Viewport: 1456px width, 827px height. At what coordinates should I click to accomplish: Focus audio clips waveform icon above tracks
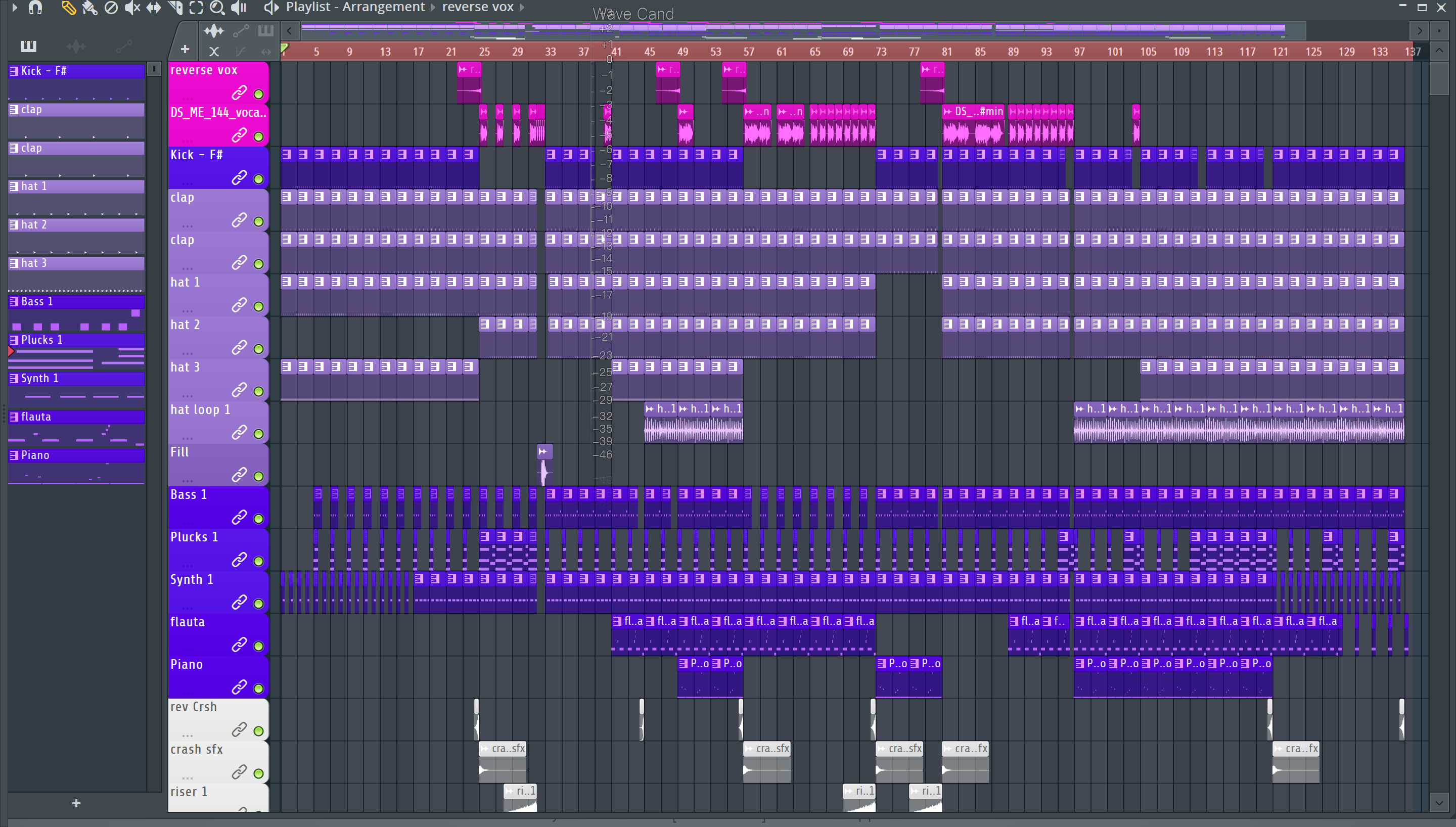click(x=214, y=31)
